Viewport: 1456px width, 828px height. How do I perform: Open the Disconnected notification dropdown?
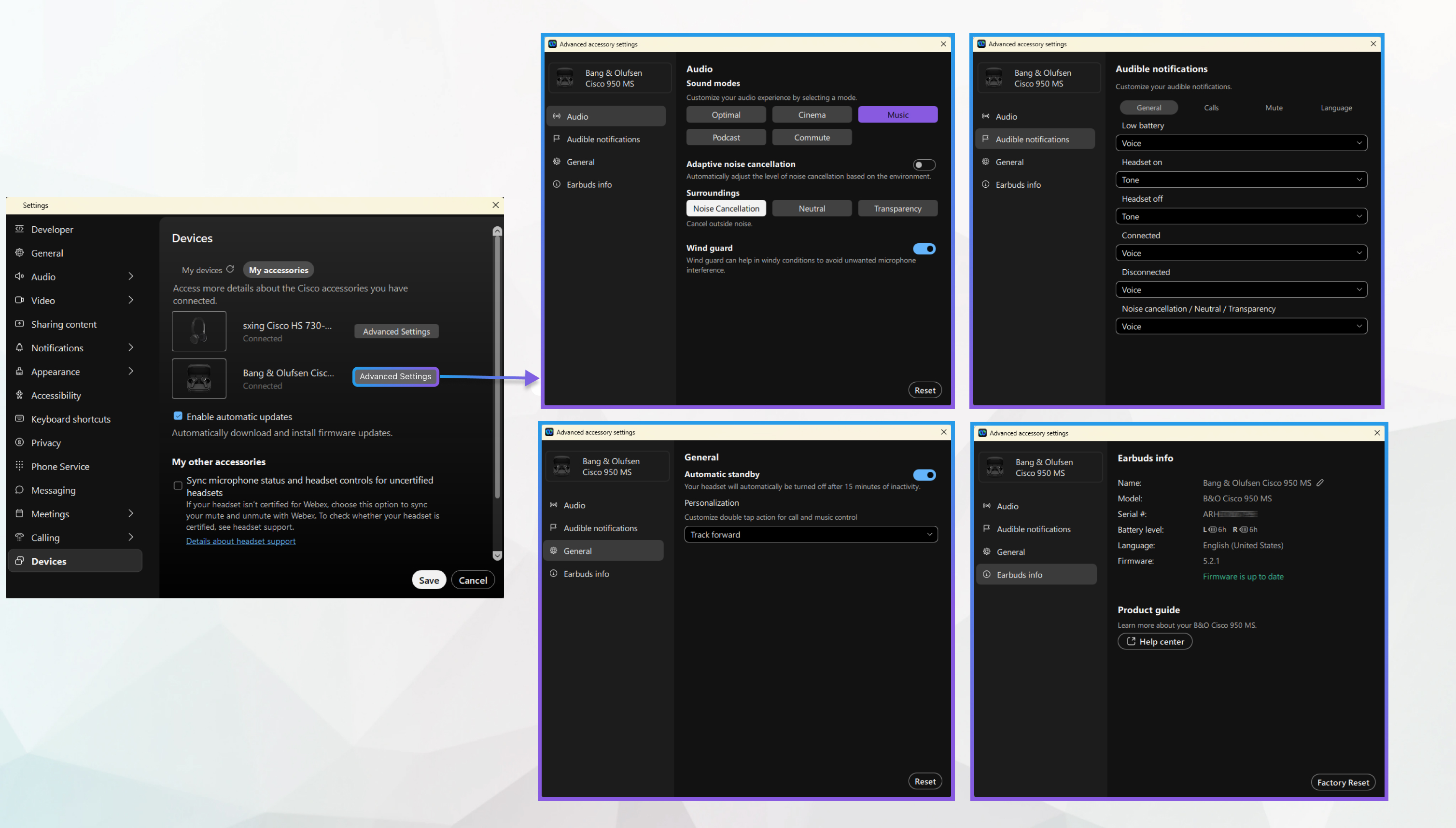point(1242,290)
